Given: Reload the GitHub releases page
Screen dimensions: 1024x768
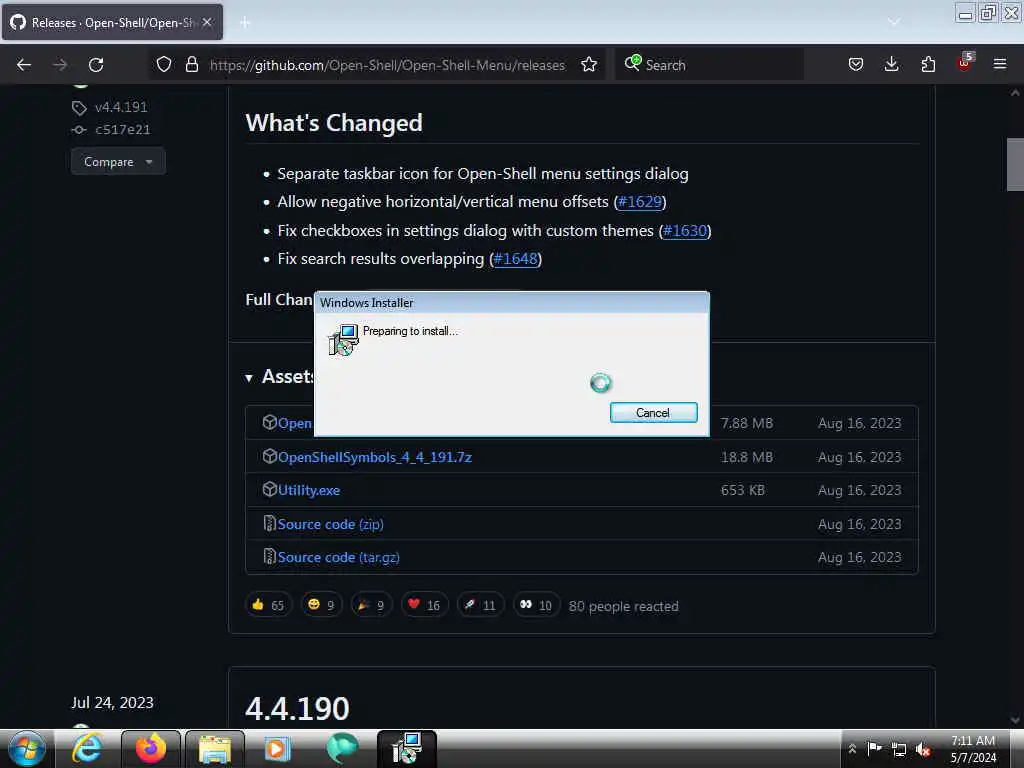Looking at the screenshot, I should tap(96, 65).
